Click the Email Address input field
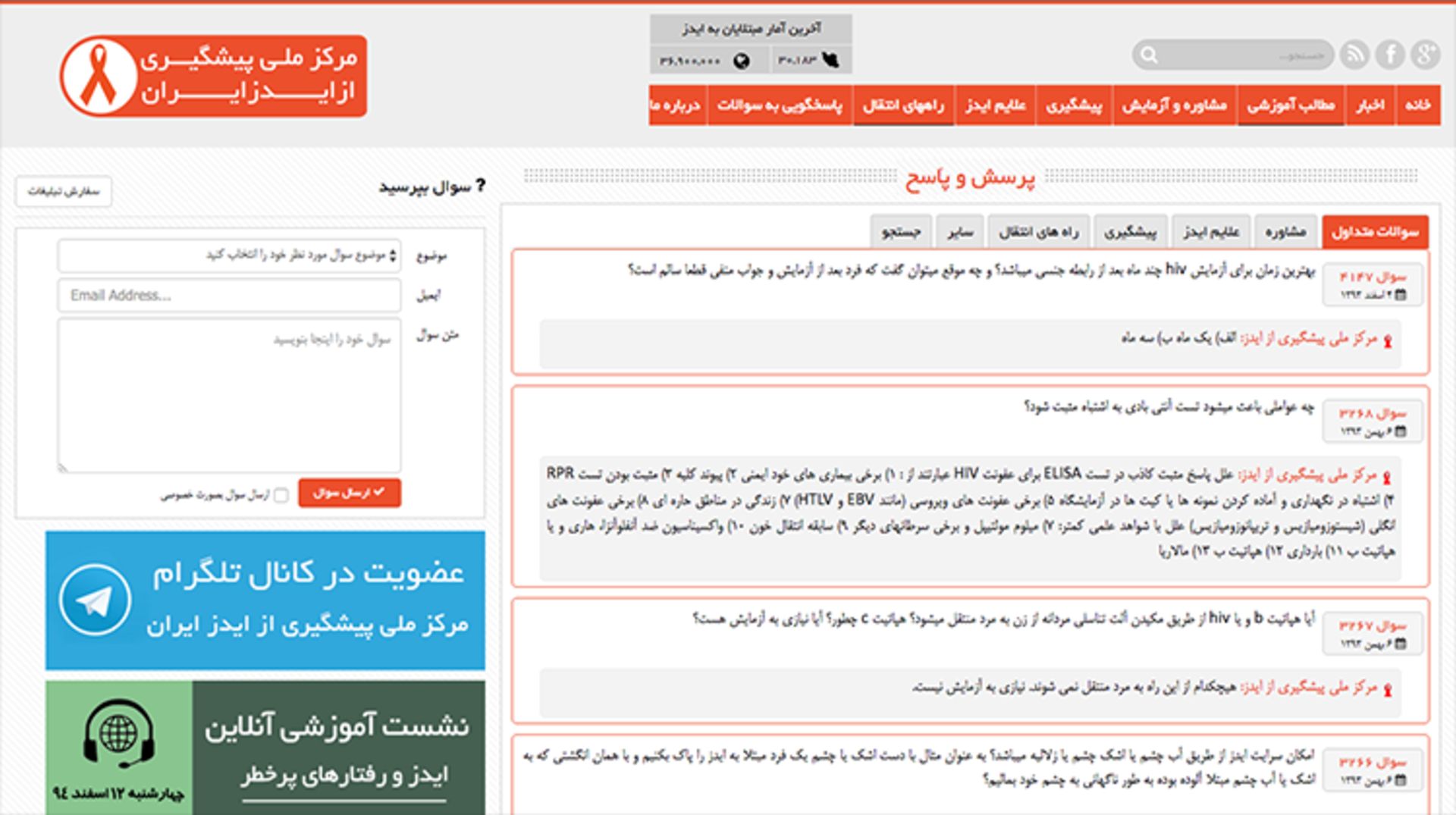The width and height of the screenshot is (1456, 815). [x=229, y=296]
